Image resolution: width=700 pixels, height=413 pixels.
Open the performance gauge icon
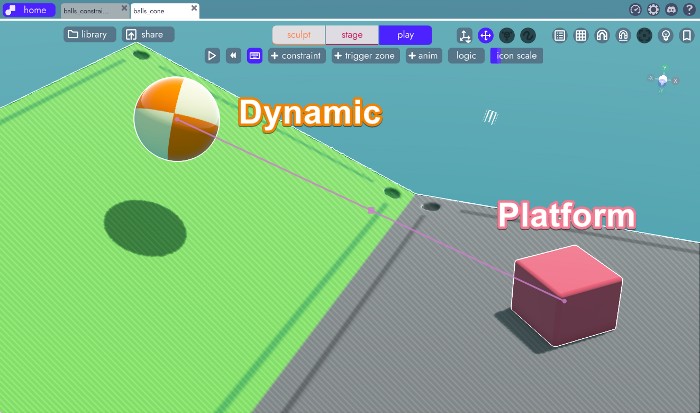pyautogui.click(x=635, y=10)
